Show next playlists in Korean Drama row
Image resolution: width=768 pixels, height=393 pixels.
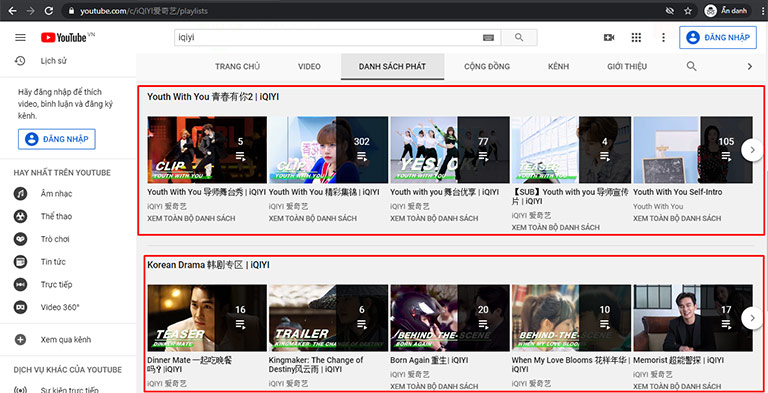(752, 318)
